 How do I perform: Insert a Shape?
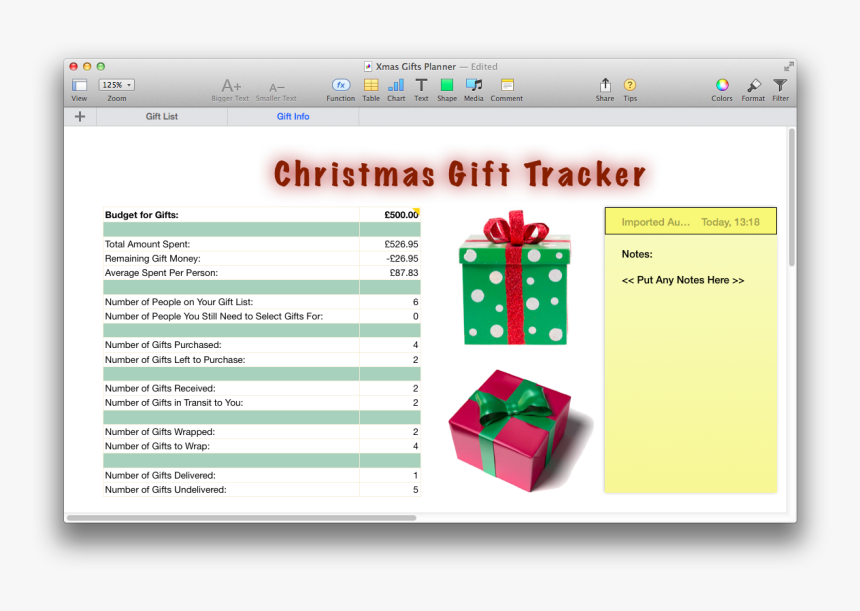click(x=446, y=89)
